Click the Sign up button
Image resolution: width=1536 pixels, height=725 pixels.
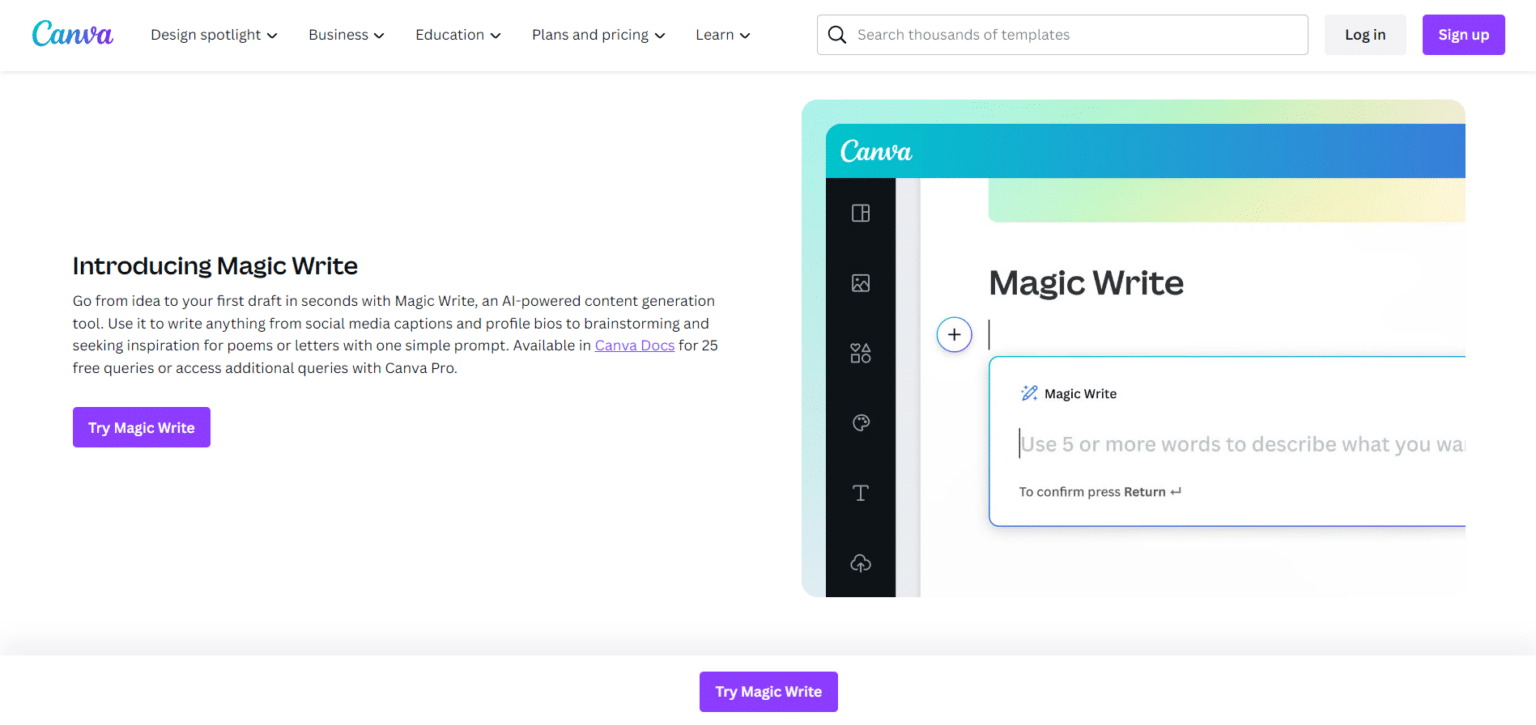pyautogui.click(x=1463, y=34)
